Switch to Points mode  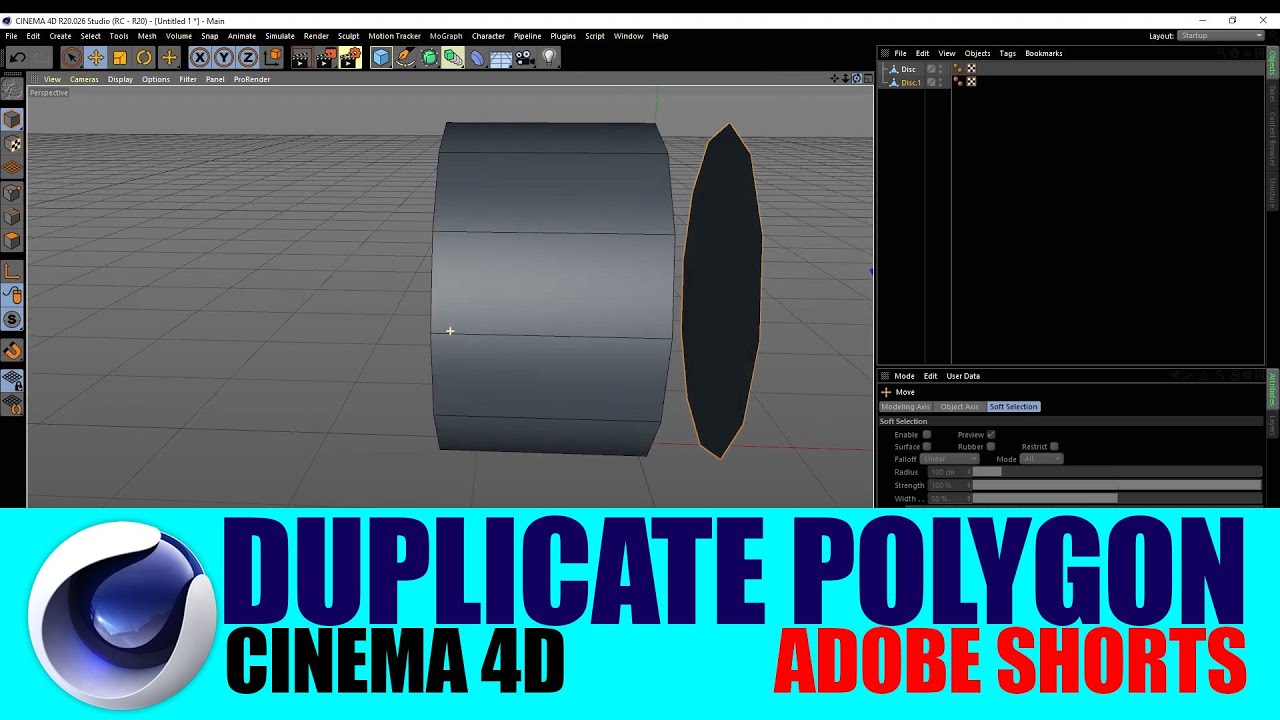pyautogui.click(x=12, y=193)
